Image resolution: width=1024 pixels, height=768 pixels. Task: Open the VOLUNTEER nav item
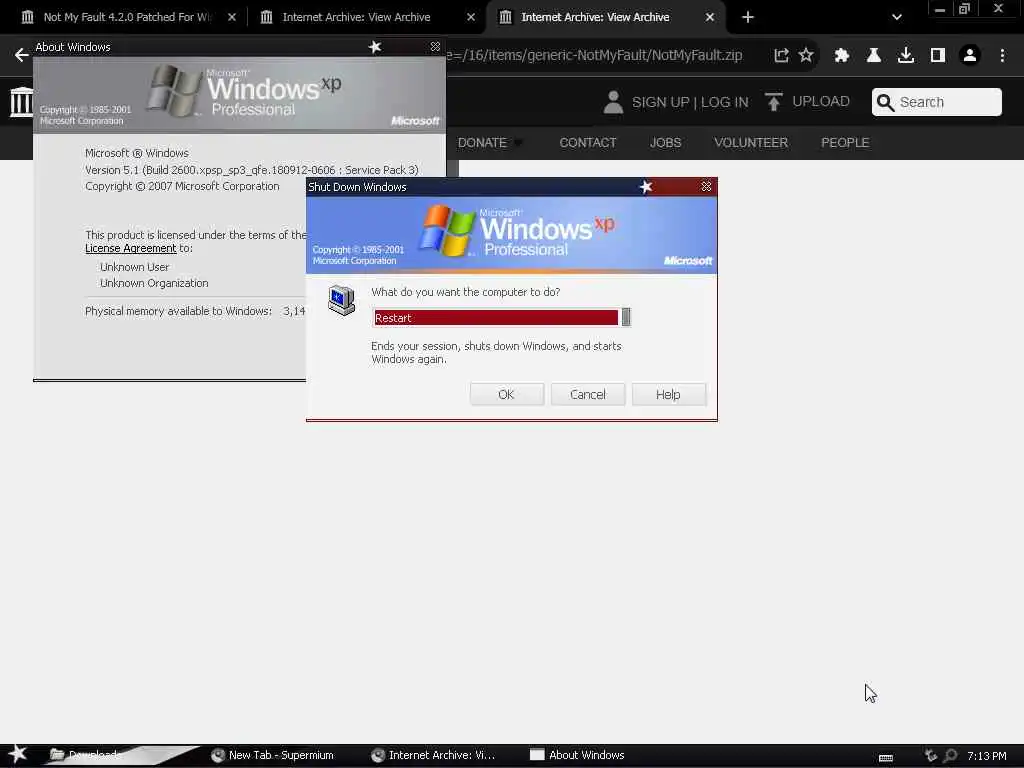pos(751,142)
